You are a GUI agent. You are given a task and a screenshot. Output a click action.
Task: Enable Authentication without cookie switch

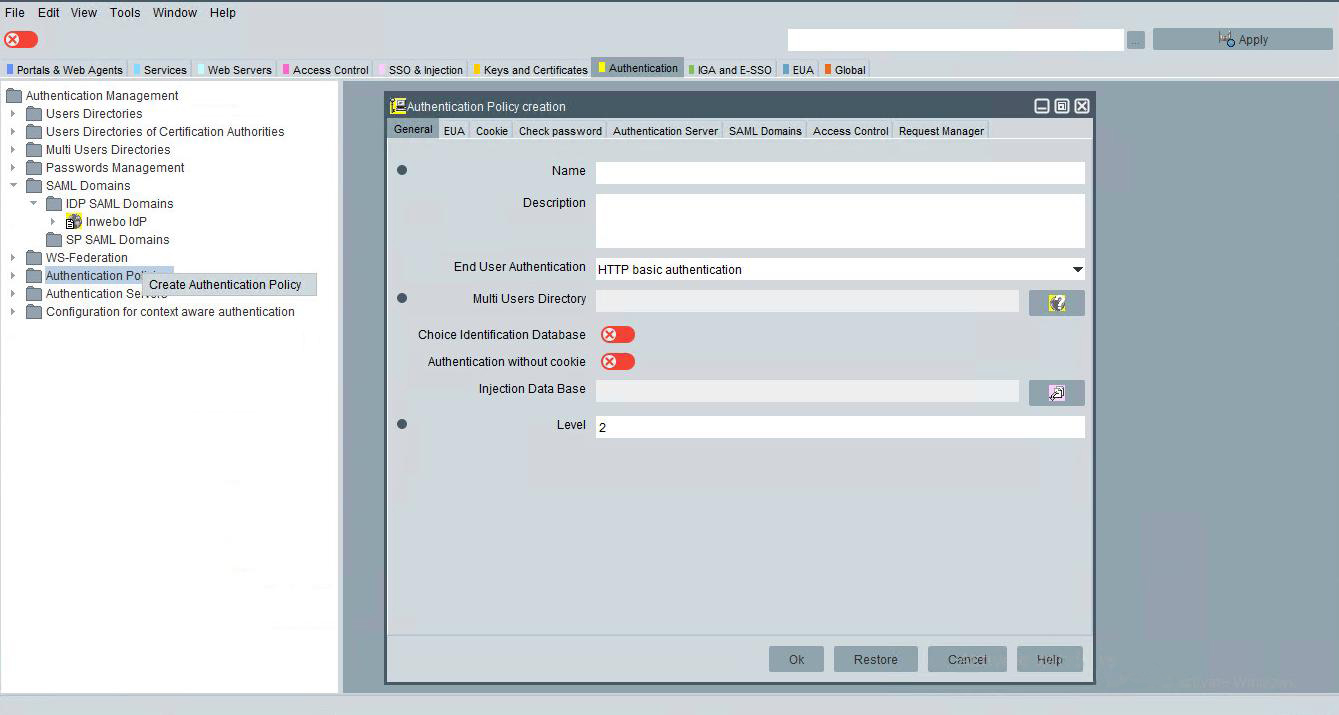point(617,362)
